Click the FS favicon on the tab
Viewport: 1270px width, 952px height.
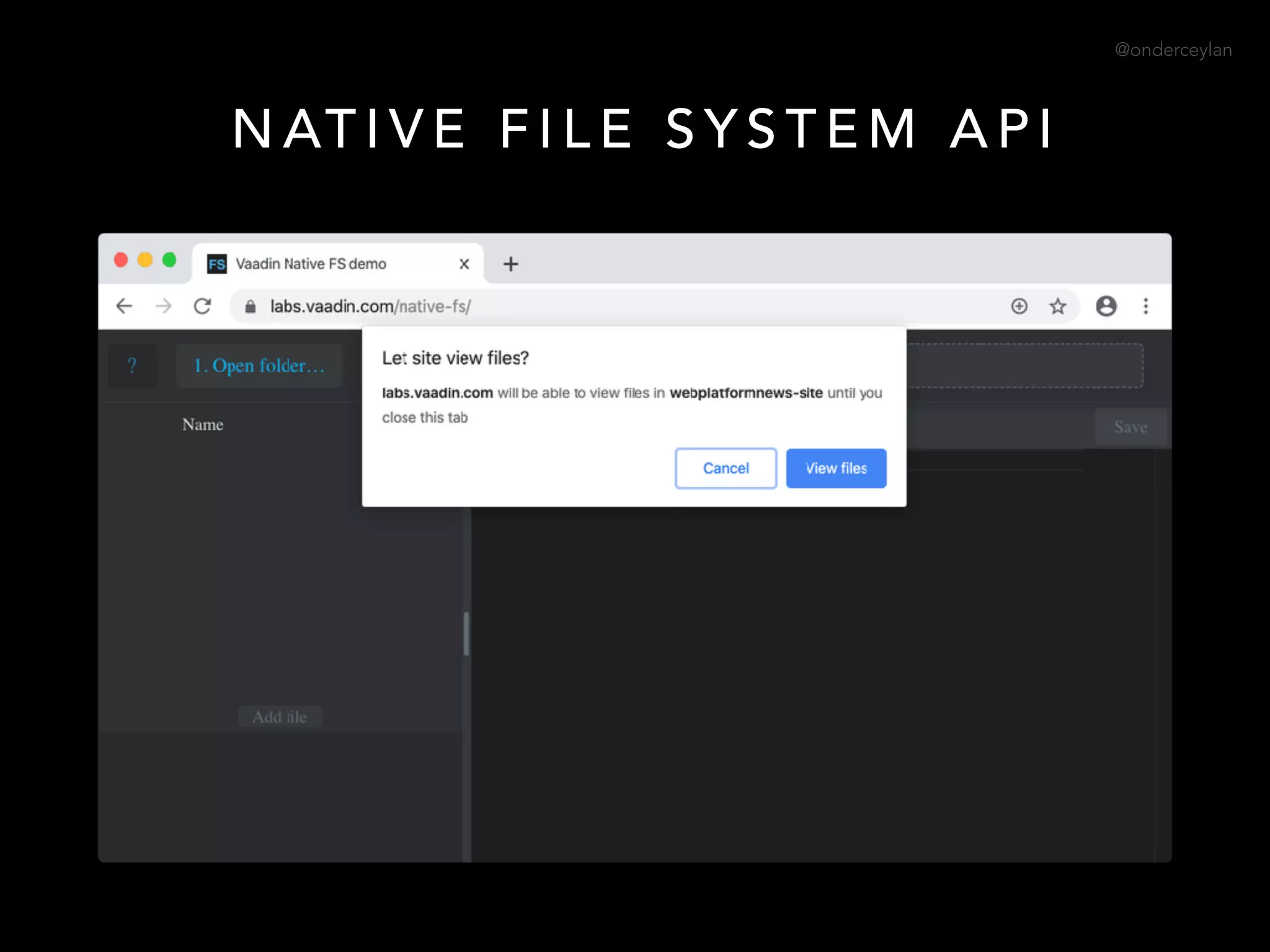click(x=216, y=265)
